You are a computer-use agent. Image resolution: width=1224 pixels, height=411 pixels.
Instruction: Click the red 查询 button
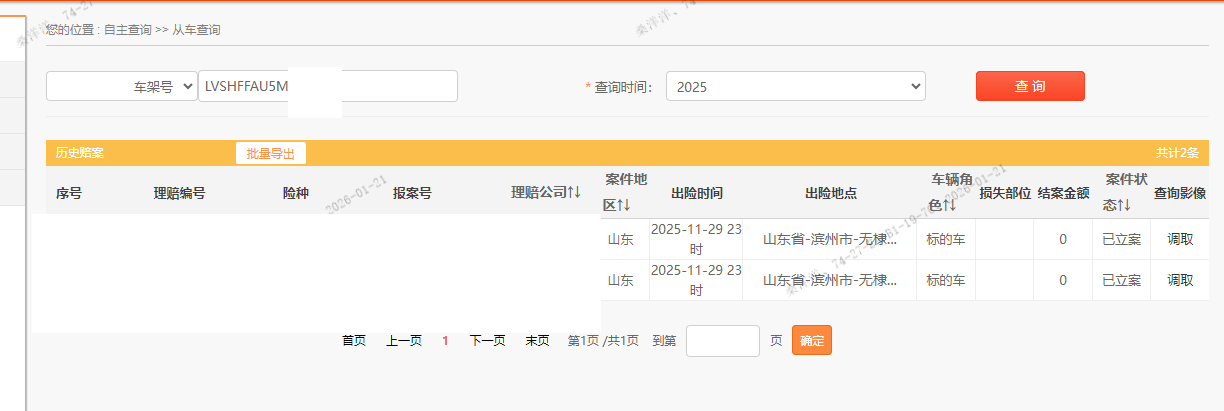click(1030, 86)
